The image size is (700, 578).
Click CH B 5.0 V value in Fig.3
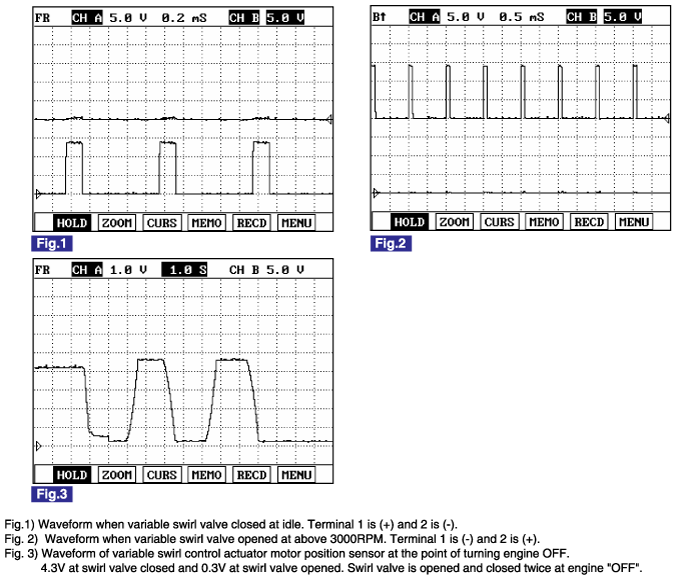click(x=285, y=270)
